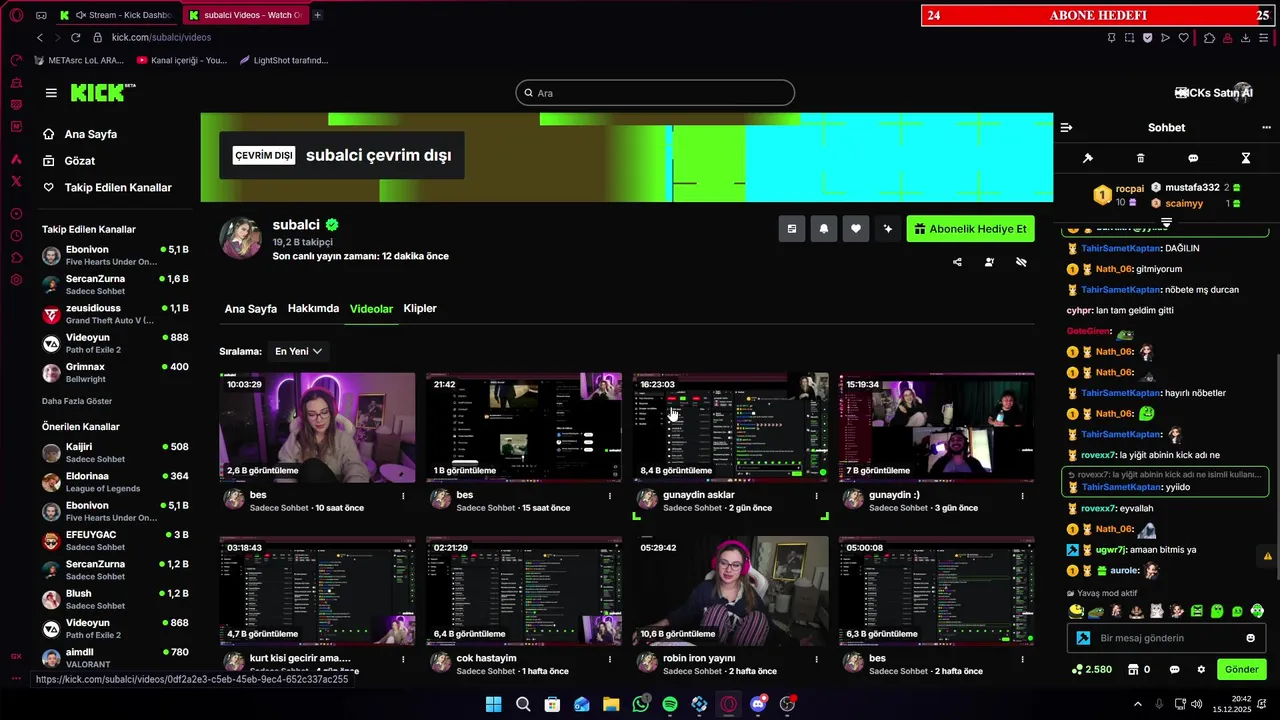This screenshot has height=720, width=1280.
Task: Open chat three-dot options menu
Action: pos(1266,128)
